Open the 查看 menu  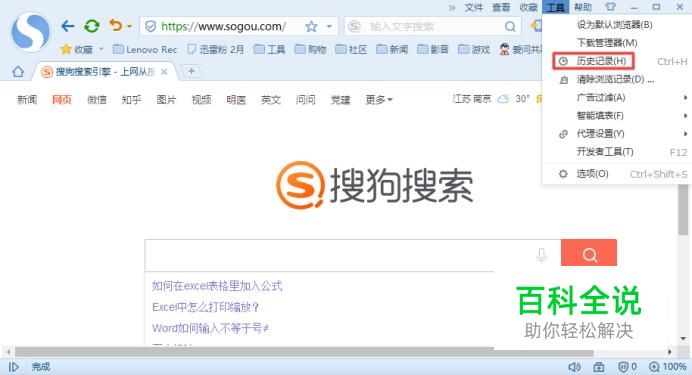pyautogui.click(x=501, y=7)
